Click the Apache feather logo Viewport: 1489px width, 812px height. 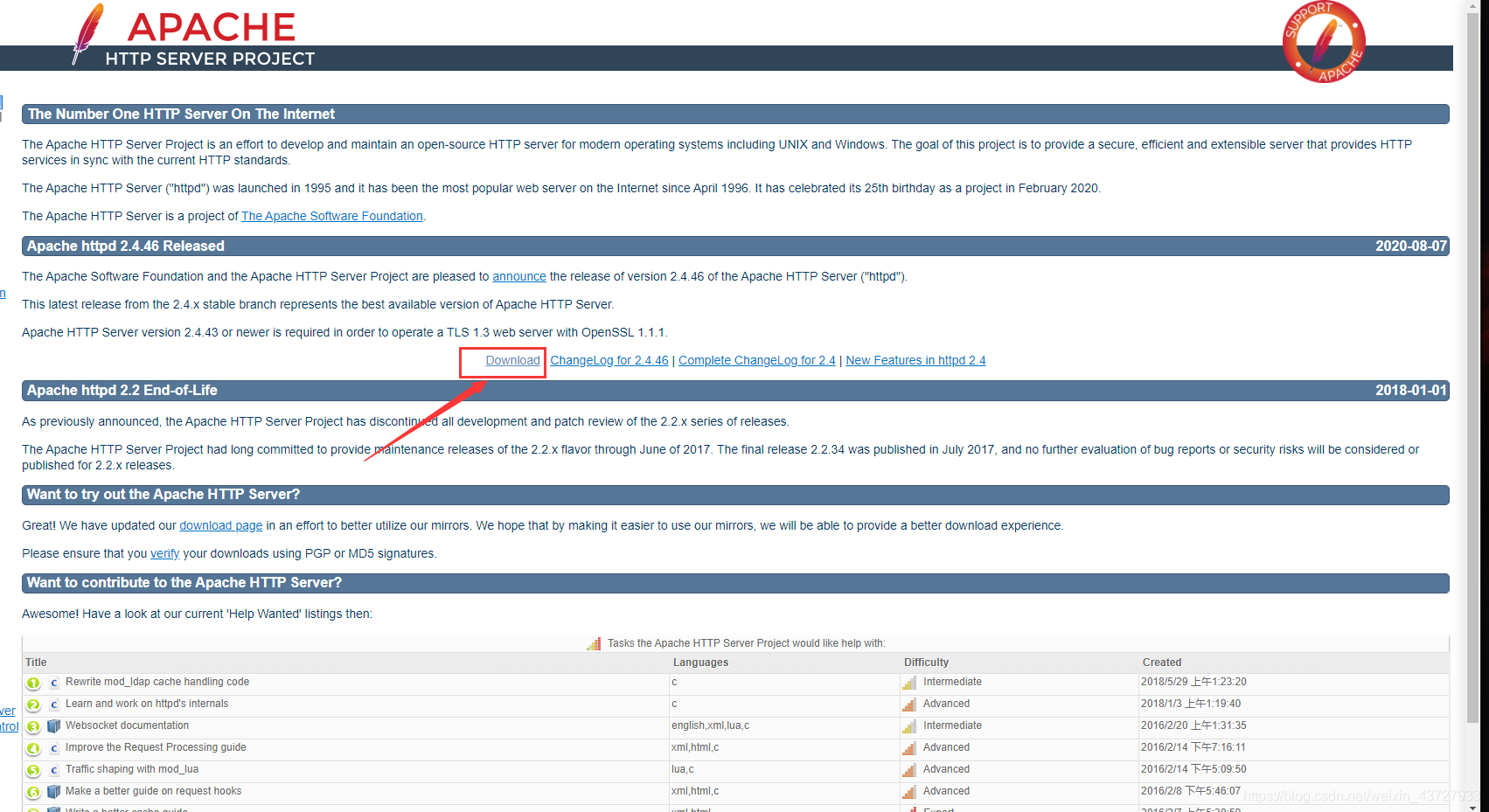click(x=87, y=33)
